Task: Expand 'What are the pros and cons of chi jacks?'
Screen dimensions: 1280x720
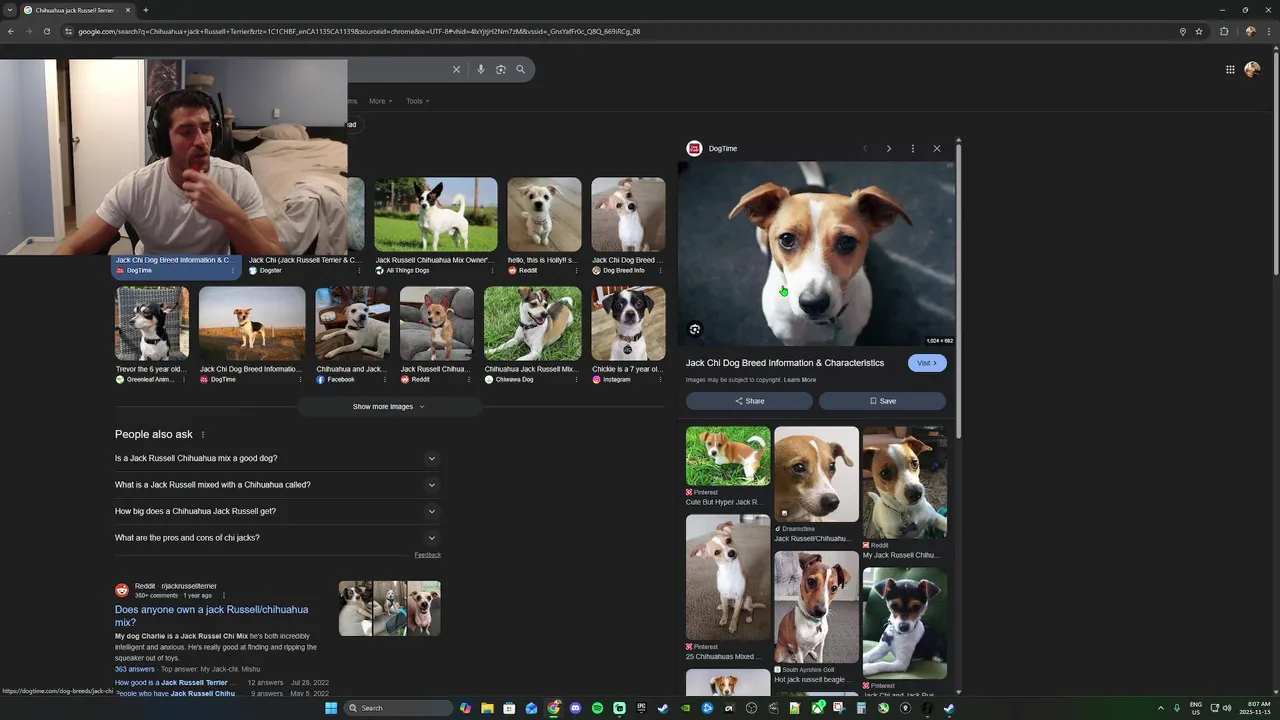Action: 277,538
